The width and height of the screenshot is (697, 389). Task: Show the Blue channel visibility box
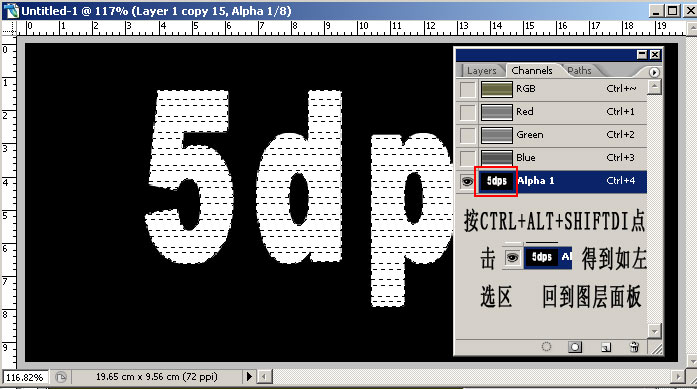pos(467,158)
